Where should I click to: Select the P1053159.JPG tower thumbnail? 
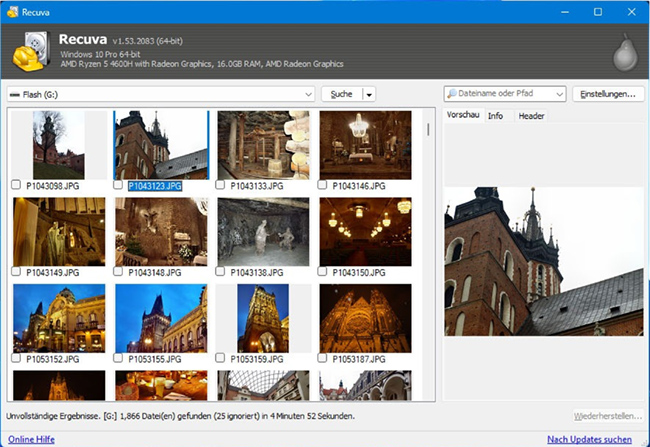click(263, 318)
